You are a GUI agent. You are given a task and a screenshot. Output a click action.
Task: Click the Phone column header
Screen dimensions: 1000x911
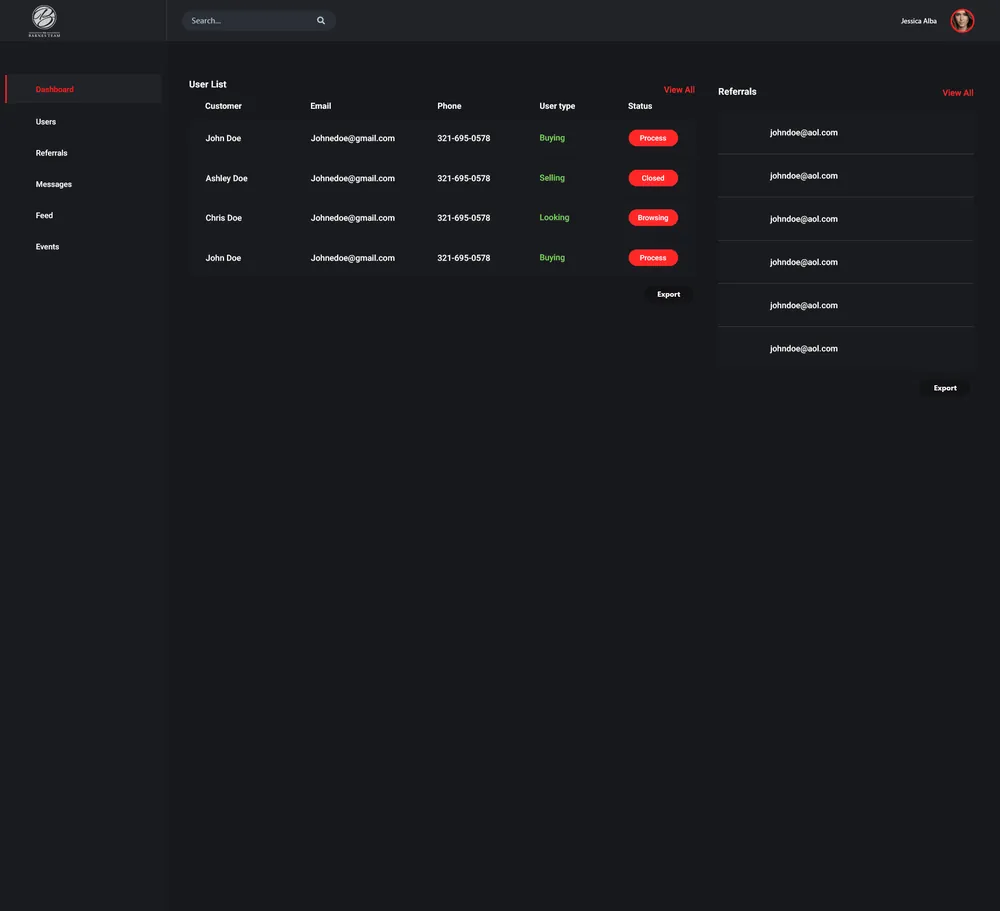tap(449, 106)
